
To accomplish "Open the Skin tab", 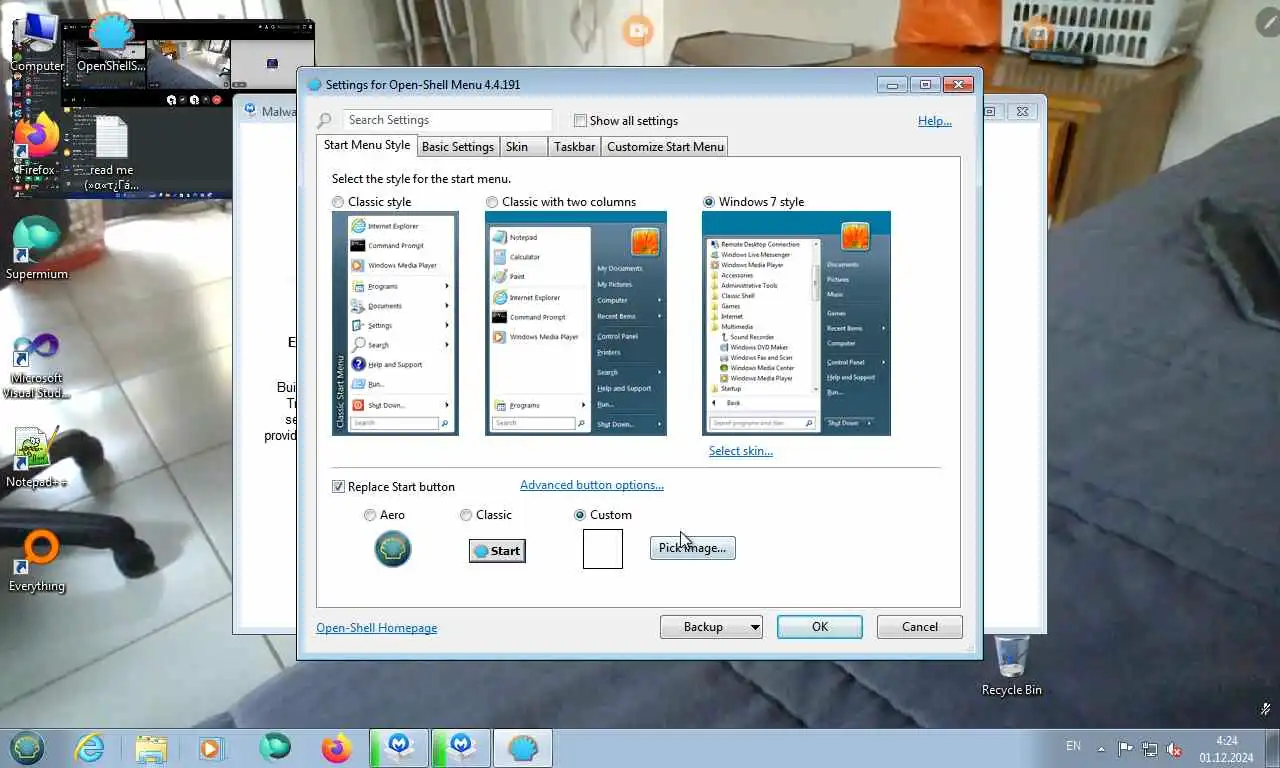I will tap(524, 147).
